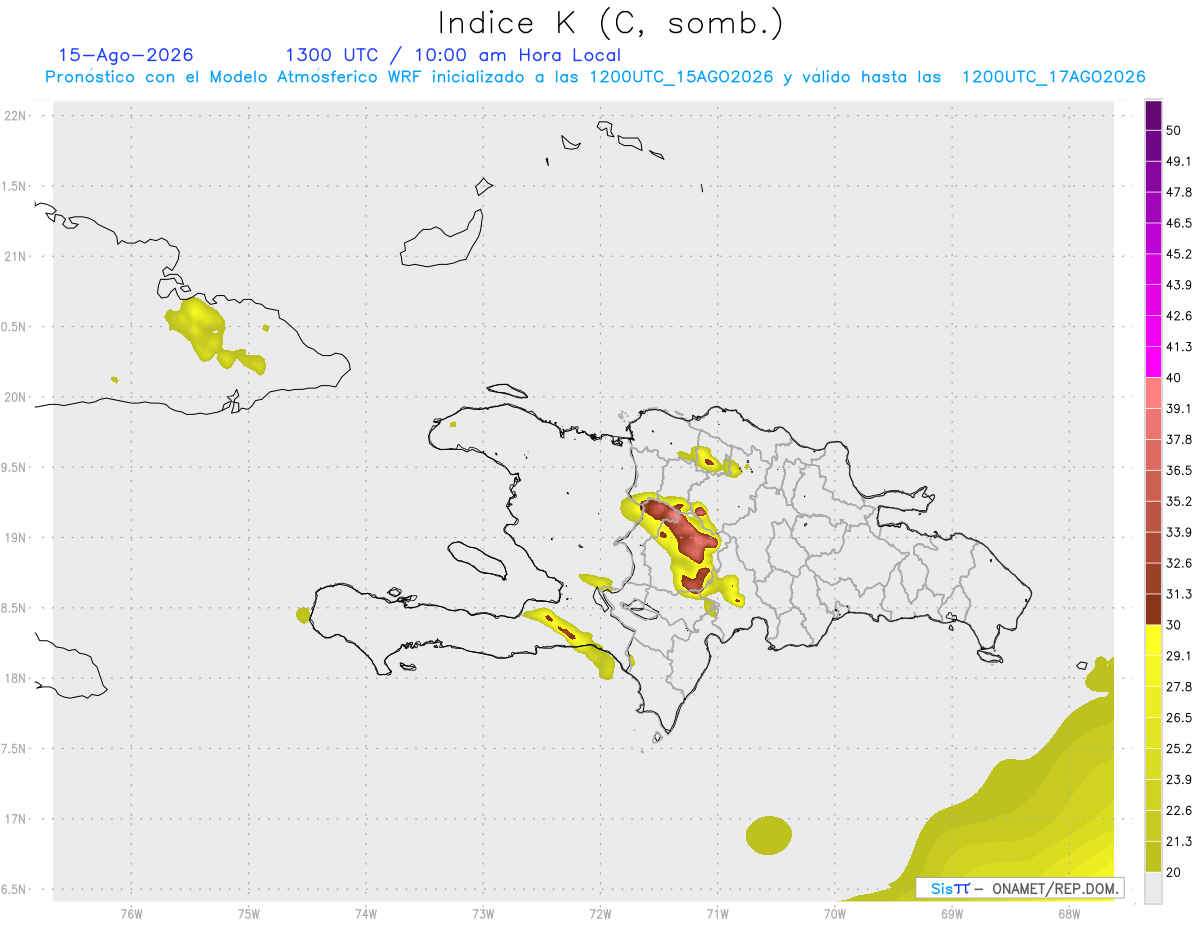Click the colorbar value '41.3'
The image size is (1200, 927).
coord(1178,347)
